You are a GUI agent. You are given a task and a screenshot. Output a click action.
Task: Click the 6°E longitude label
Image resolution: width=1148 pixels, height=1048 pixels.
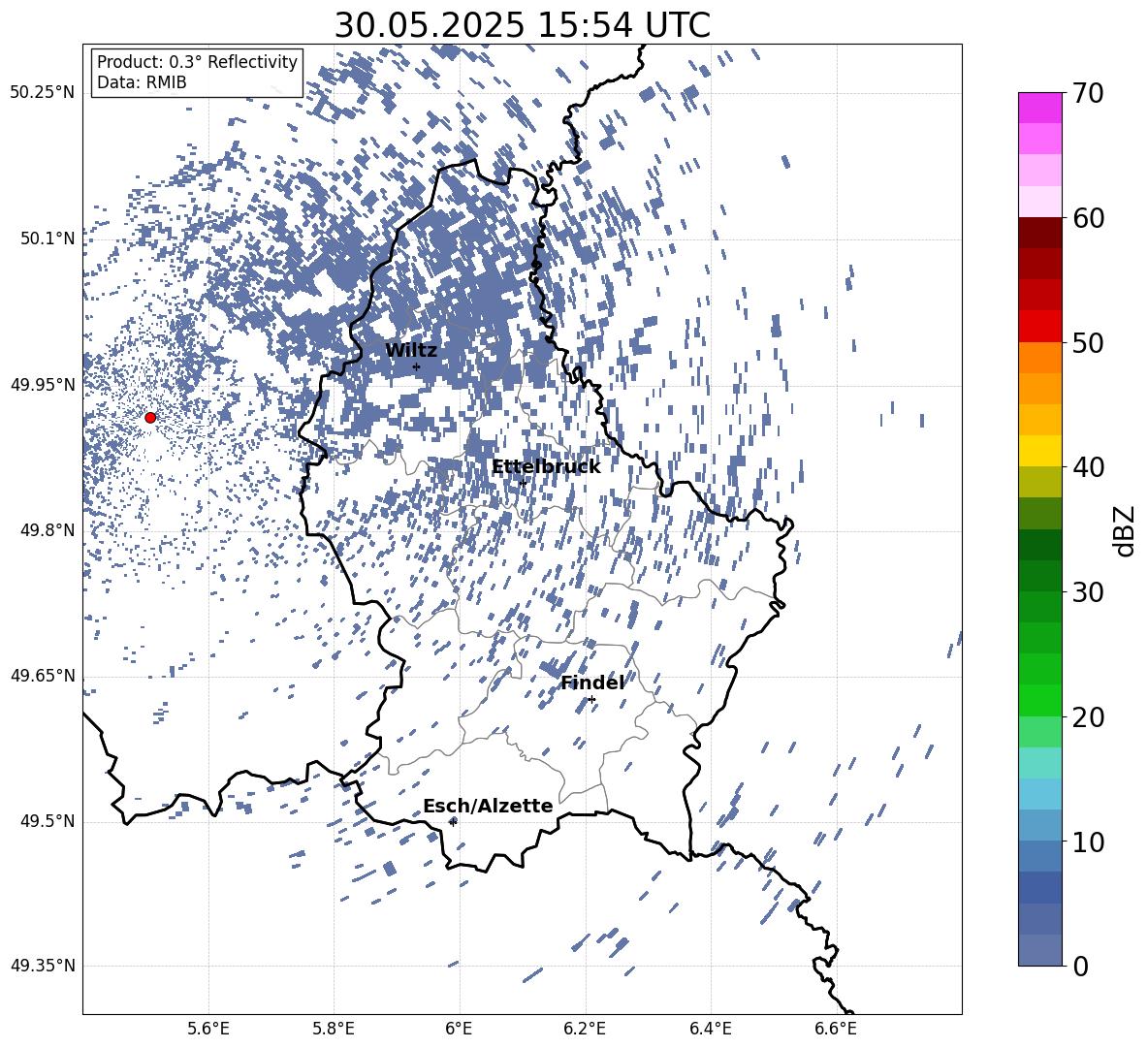click(x=459, y=1029)
